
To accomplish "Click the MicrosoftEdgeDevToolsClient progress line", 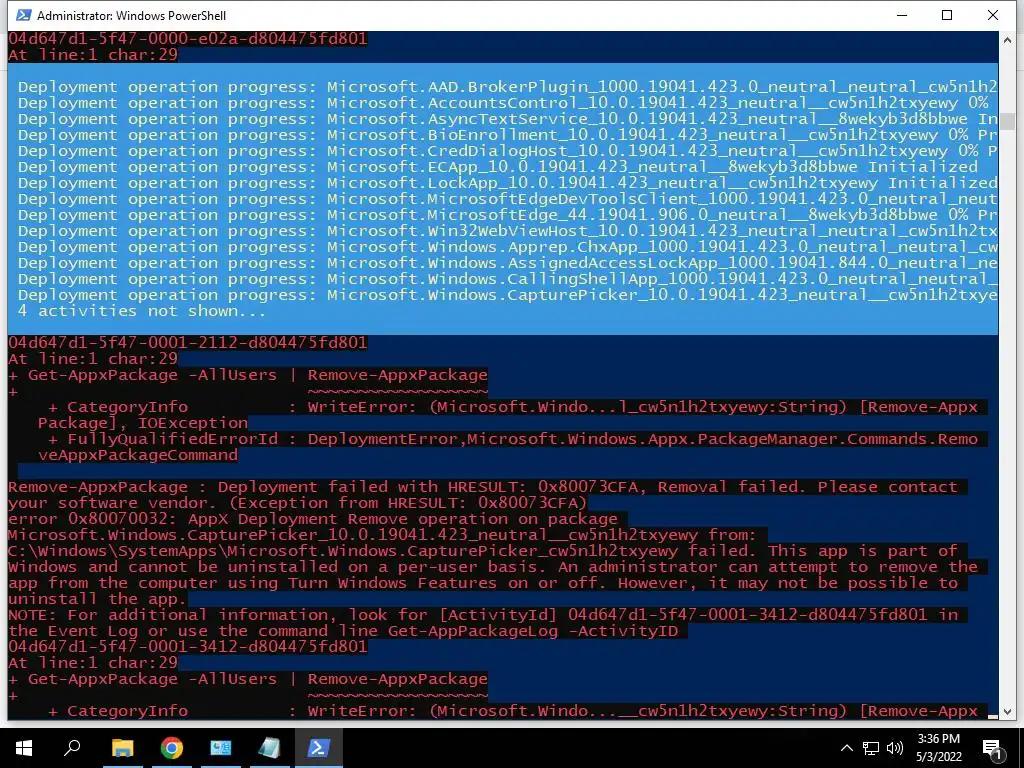I will coord(507,199).
